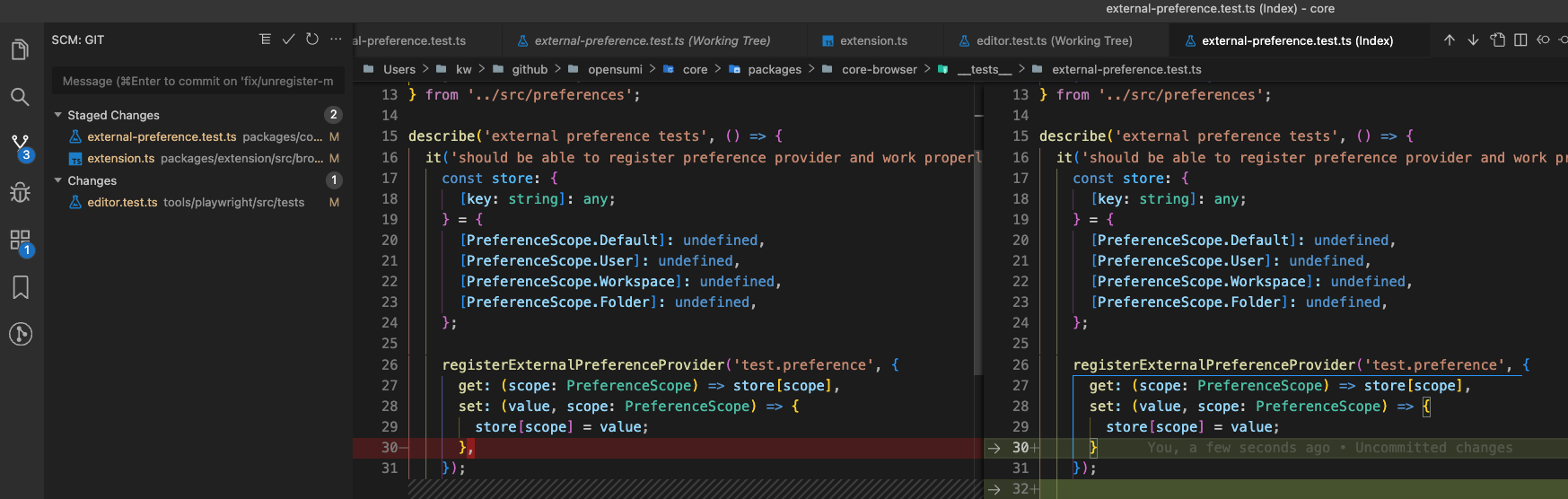This screenshot has width=1568, height=499.
Task: Click line number 28 in right pane gutter
Action: [1021, 407]
